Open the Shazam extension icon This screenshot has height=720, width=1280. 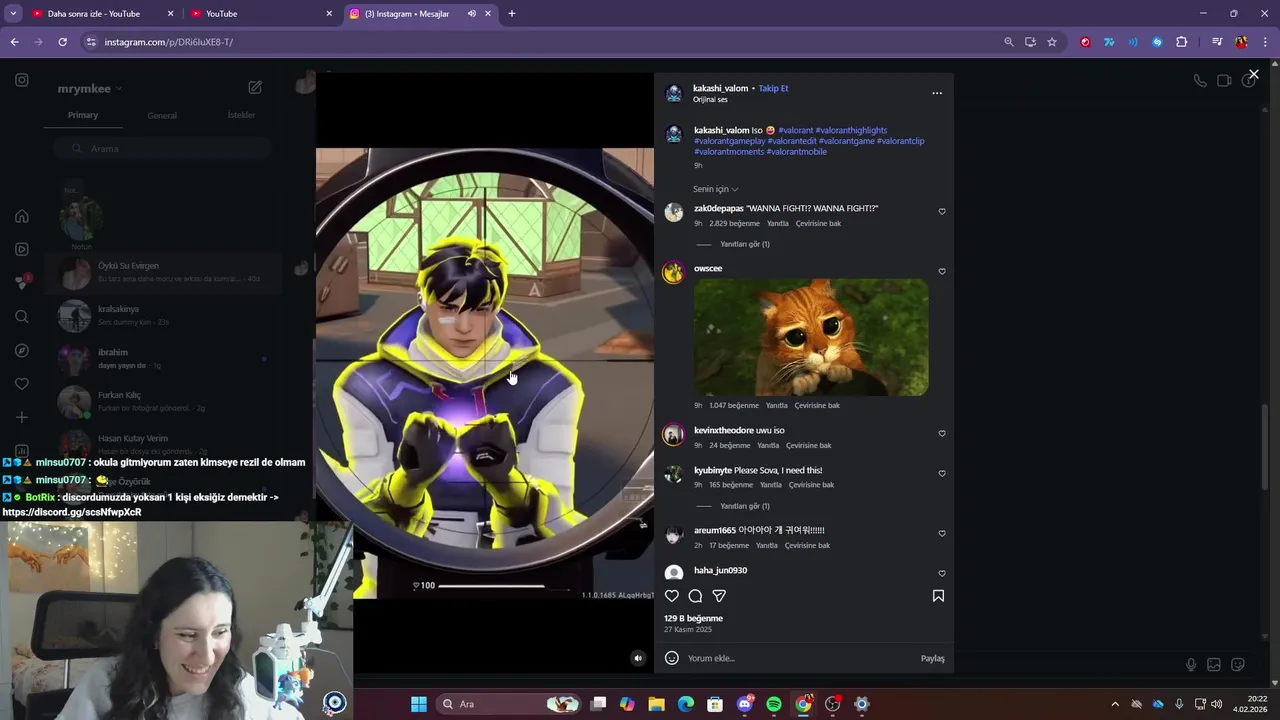point(1157,42)
